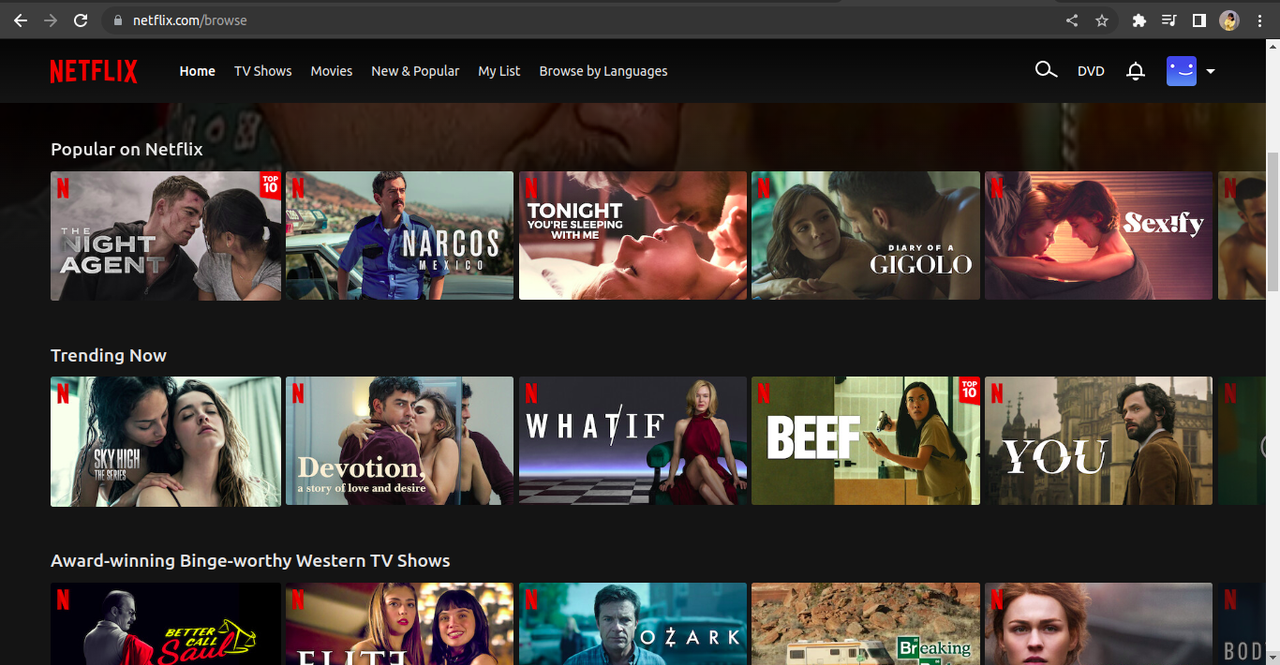Image resolution: width=1280 pixels, height=665 pixels.
Task: Open the browser extensions puzzle icon
Action: click(x=1139, y=20)
